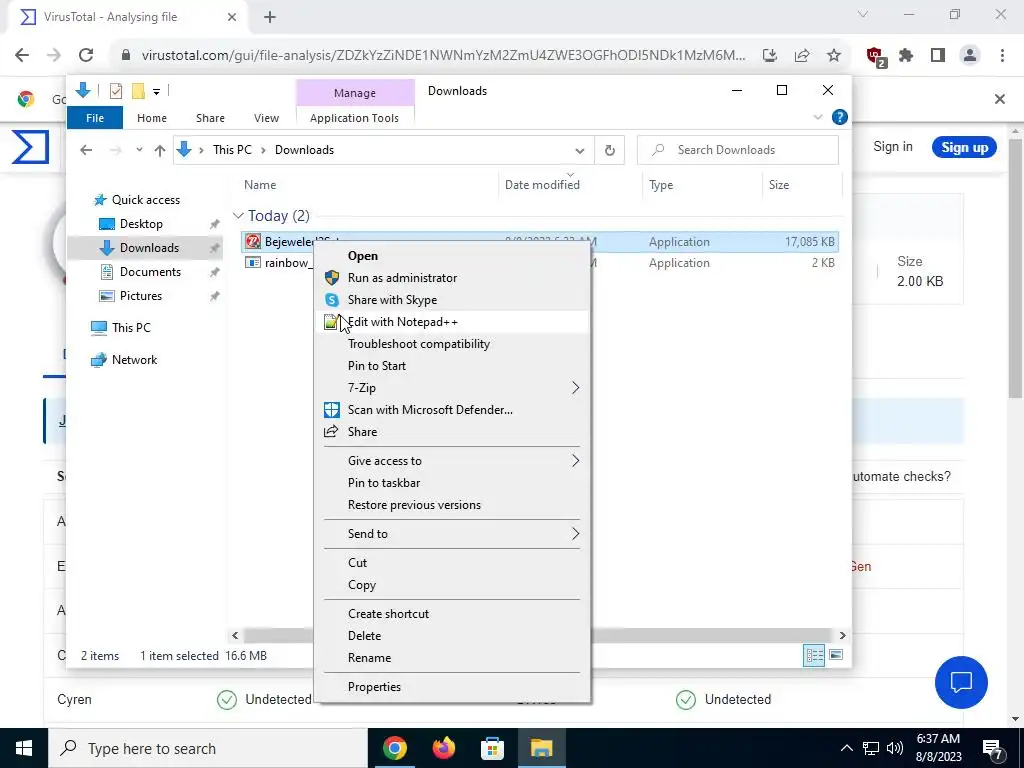1024x768 pixels.
Task: Switch to large icons view
Action: 836,655
